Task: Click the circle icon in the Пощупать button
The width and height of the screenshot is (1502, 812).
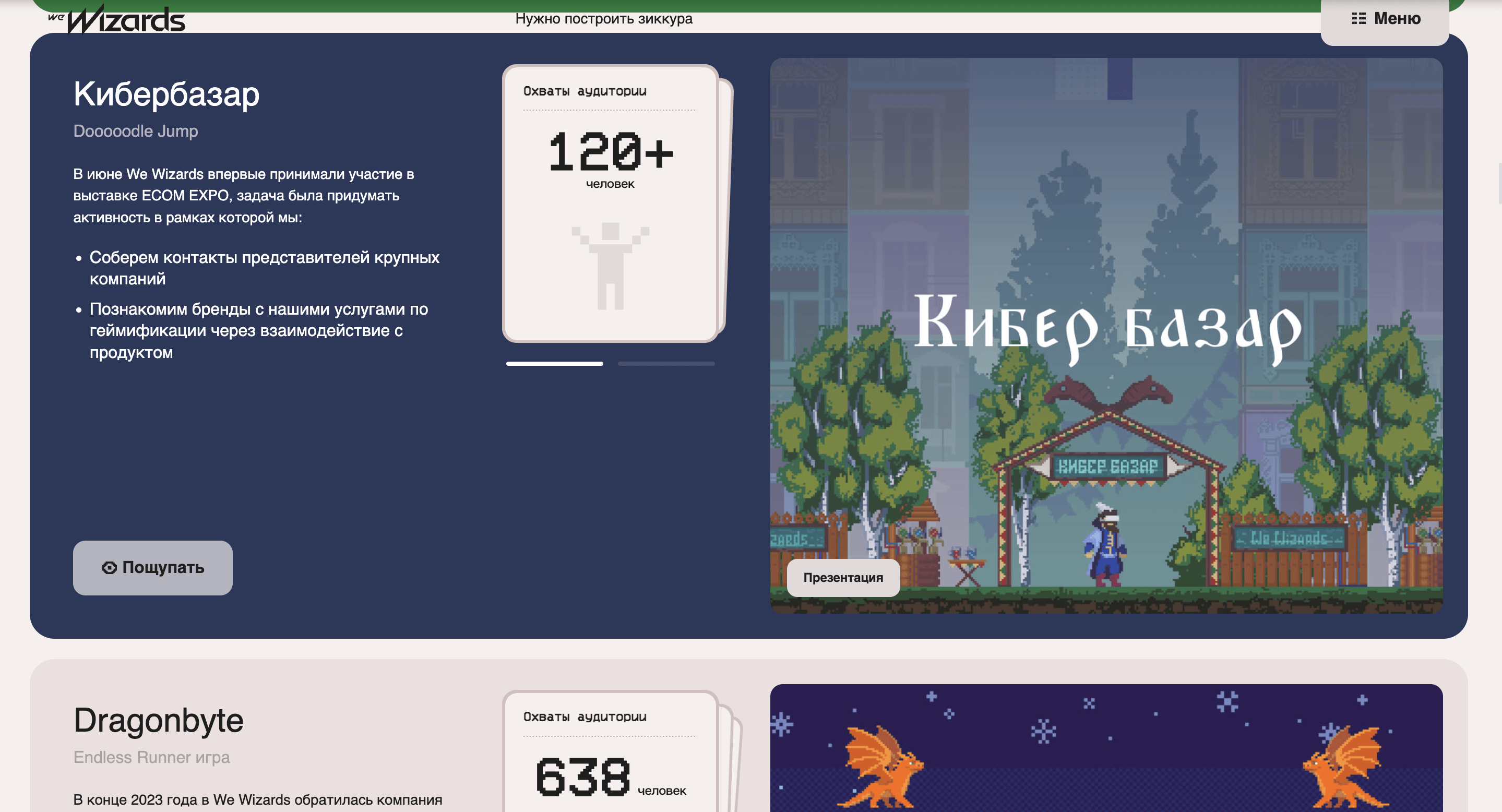Action: pyautogui.click(x=109, y=567)
